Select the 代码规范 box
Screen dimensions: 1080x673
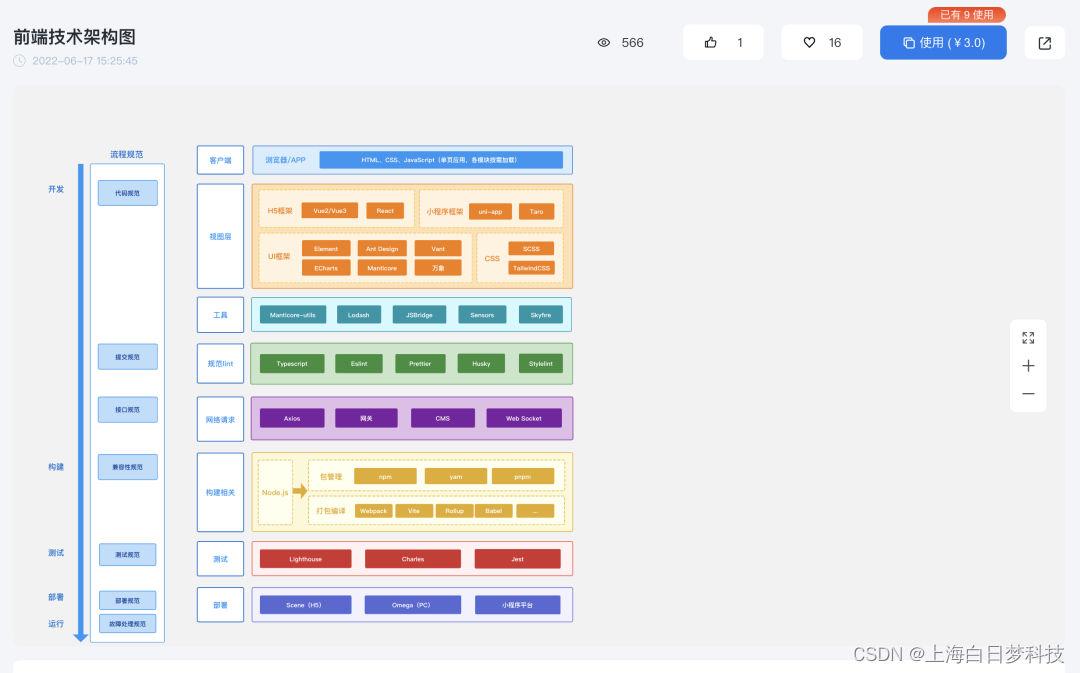click(127, 193)
